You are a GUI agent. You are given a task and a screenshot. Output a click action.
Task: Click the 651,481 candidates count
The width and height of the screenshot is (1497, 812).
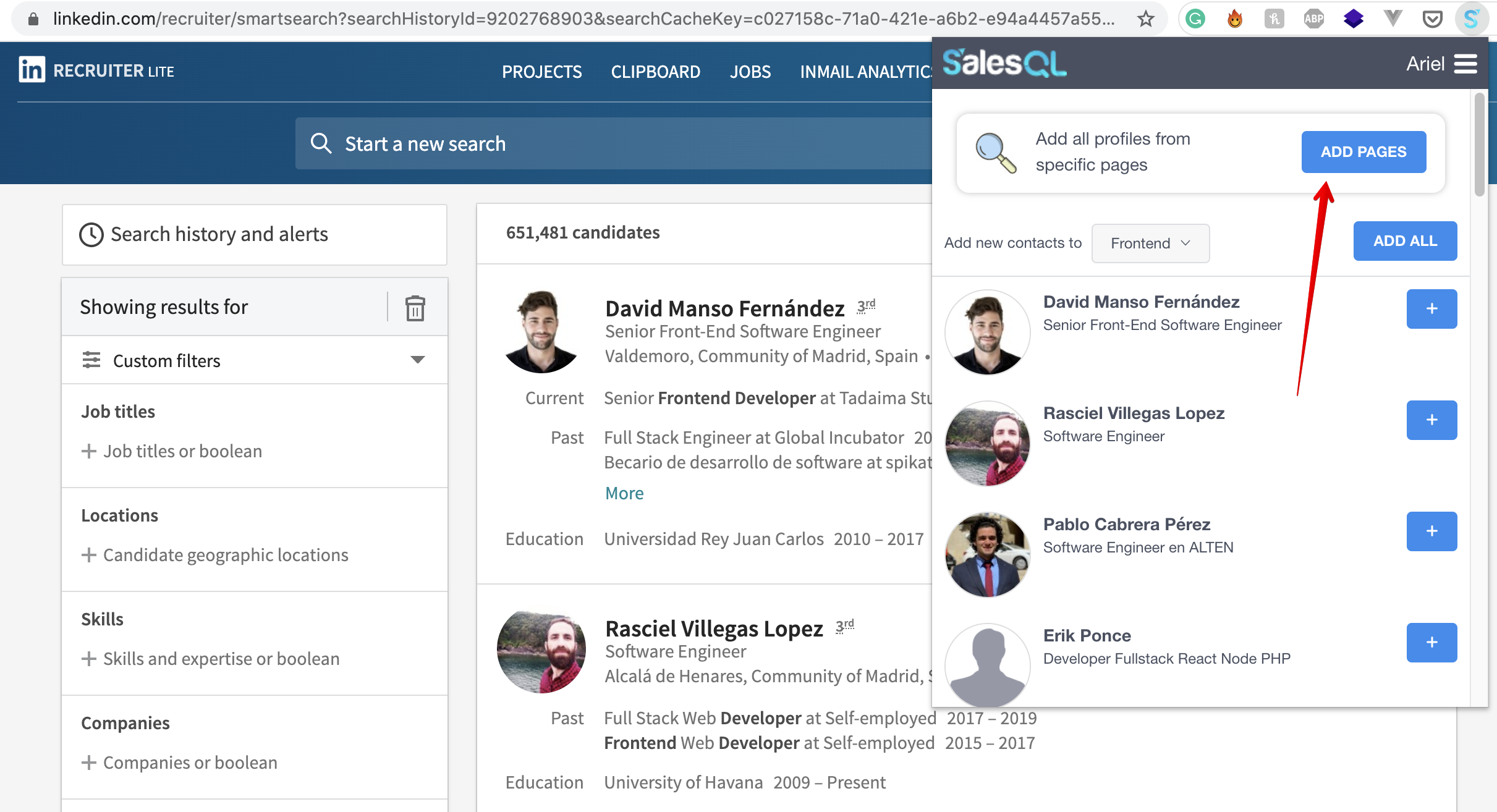point(582,232)
